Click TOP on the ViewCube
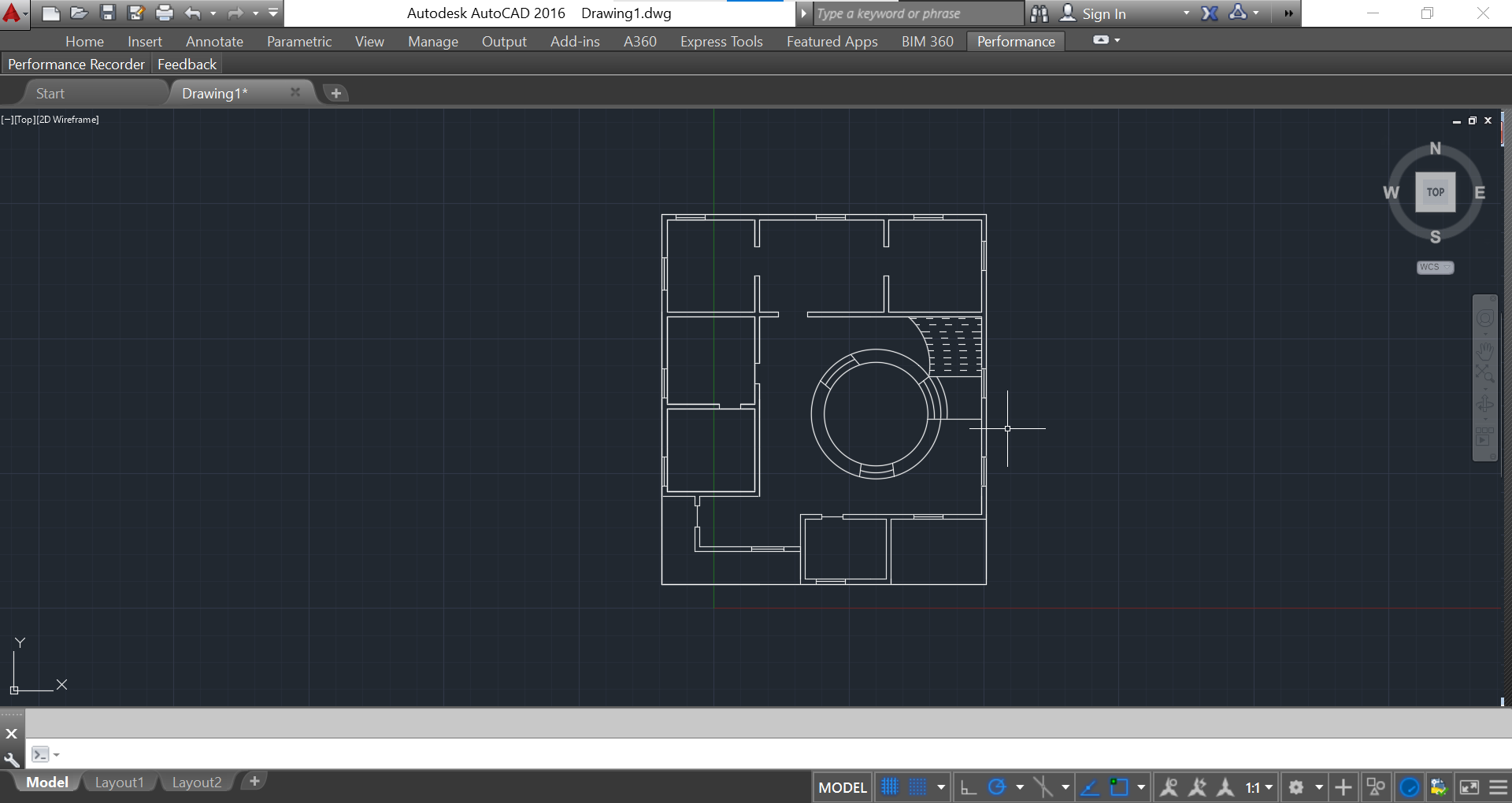 tap(1435, 191)
